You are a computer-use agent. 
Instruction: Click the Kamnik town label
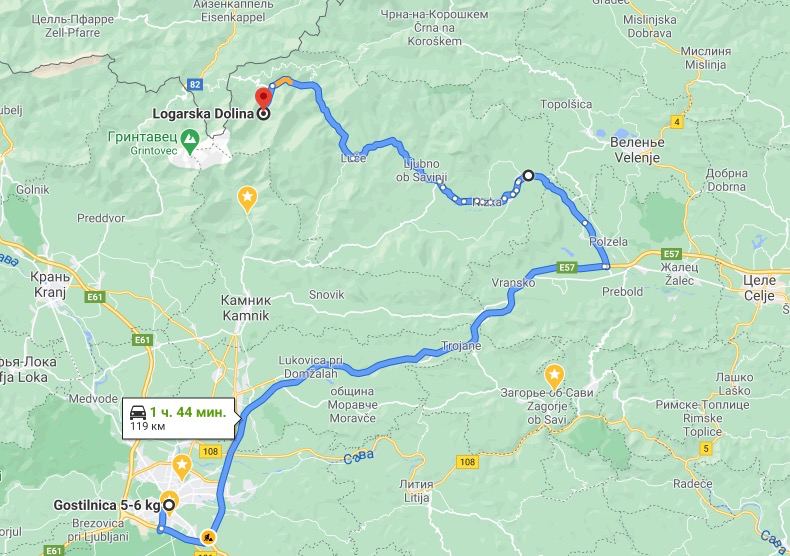tap(246, 316)
